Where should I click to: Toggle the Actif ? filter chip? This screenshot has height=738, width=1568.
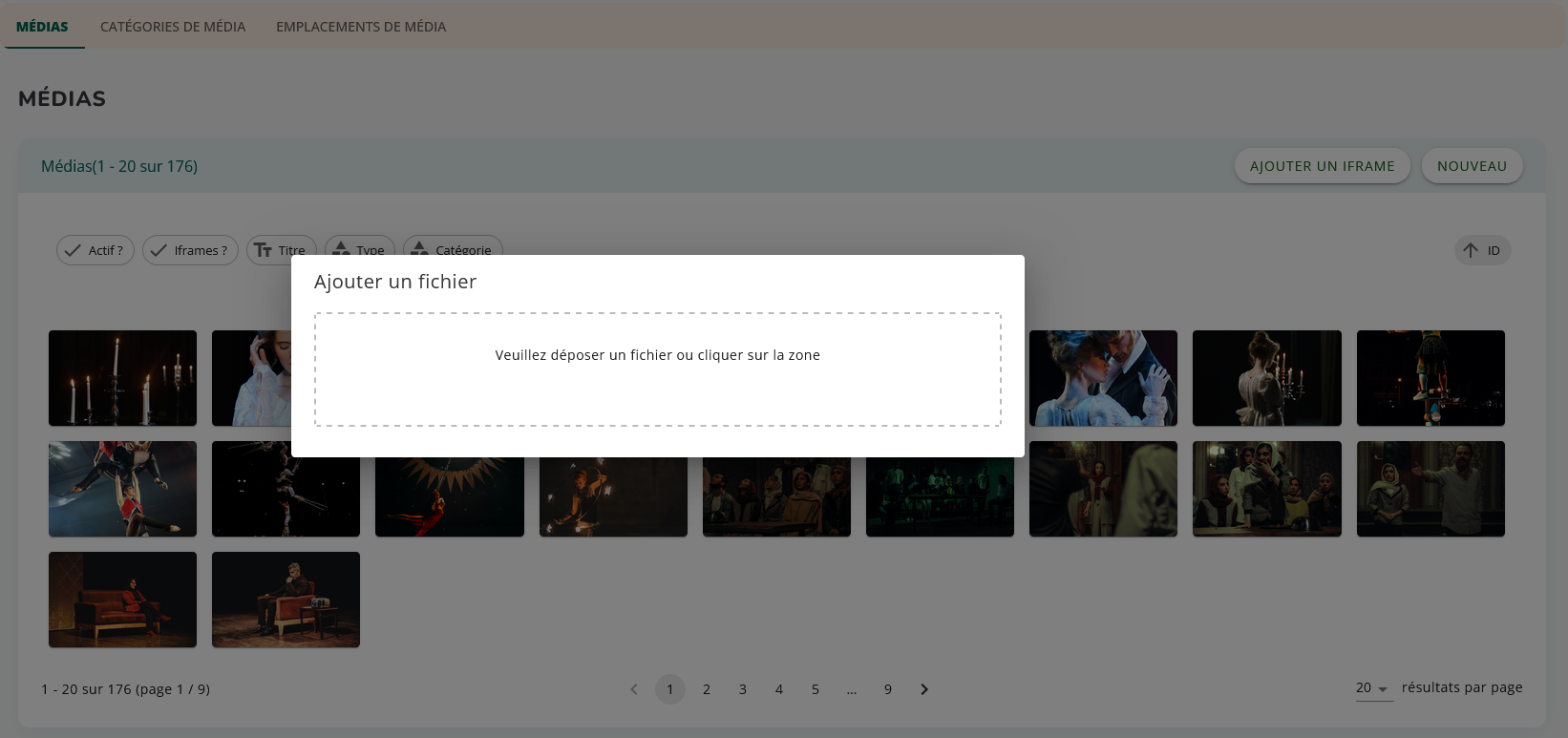click(x=95, y=250)
